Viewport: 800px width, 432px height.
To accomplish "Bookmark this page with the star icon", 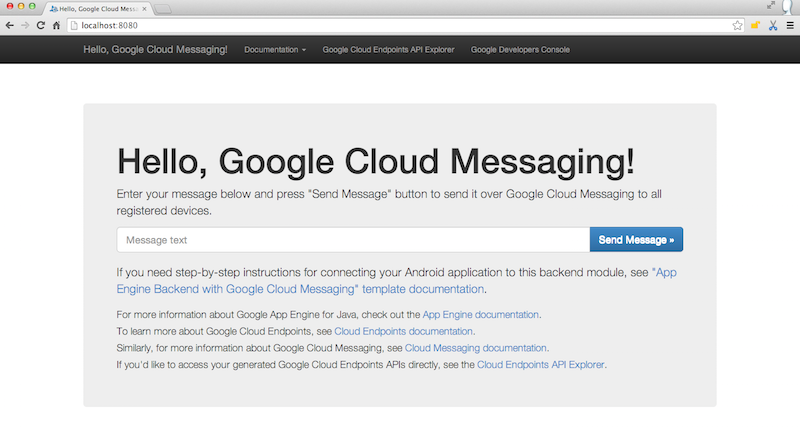I will 737,25.
